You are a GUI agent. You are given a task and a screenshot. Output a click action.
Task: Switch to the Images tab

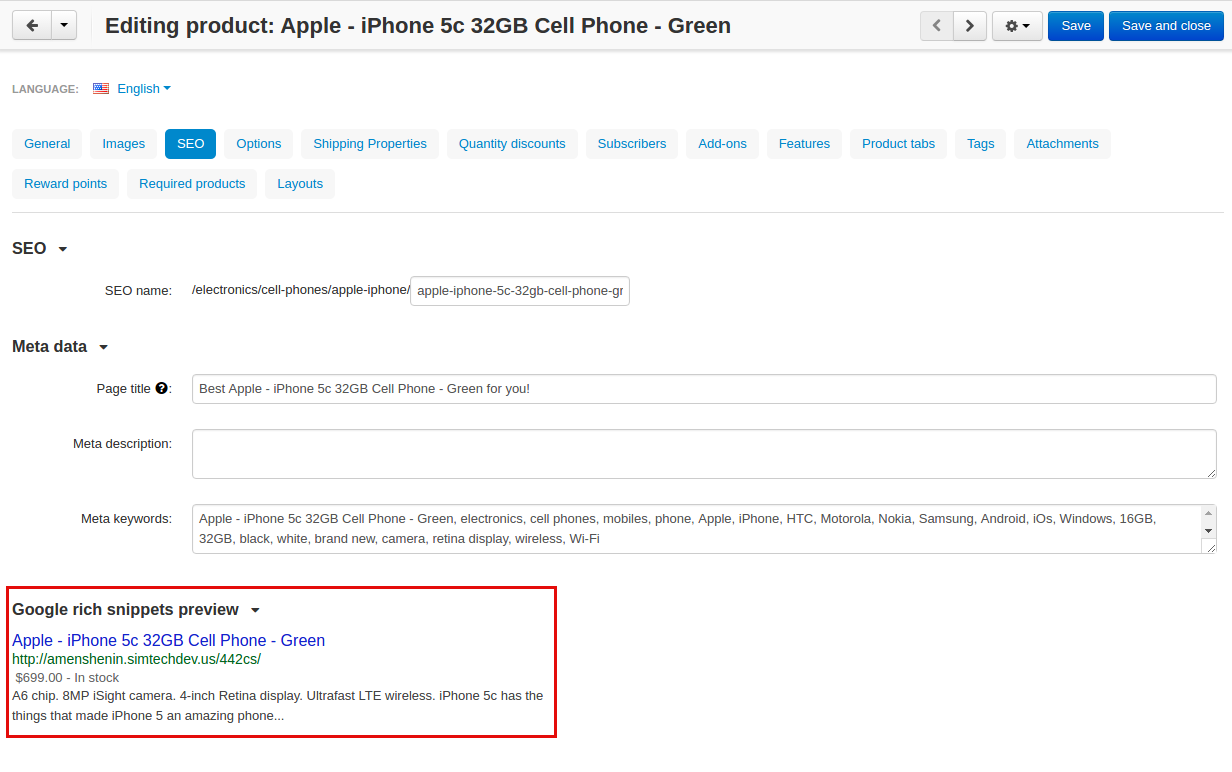pos(124,144)
